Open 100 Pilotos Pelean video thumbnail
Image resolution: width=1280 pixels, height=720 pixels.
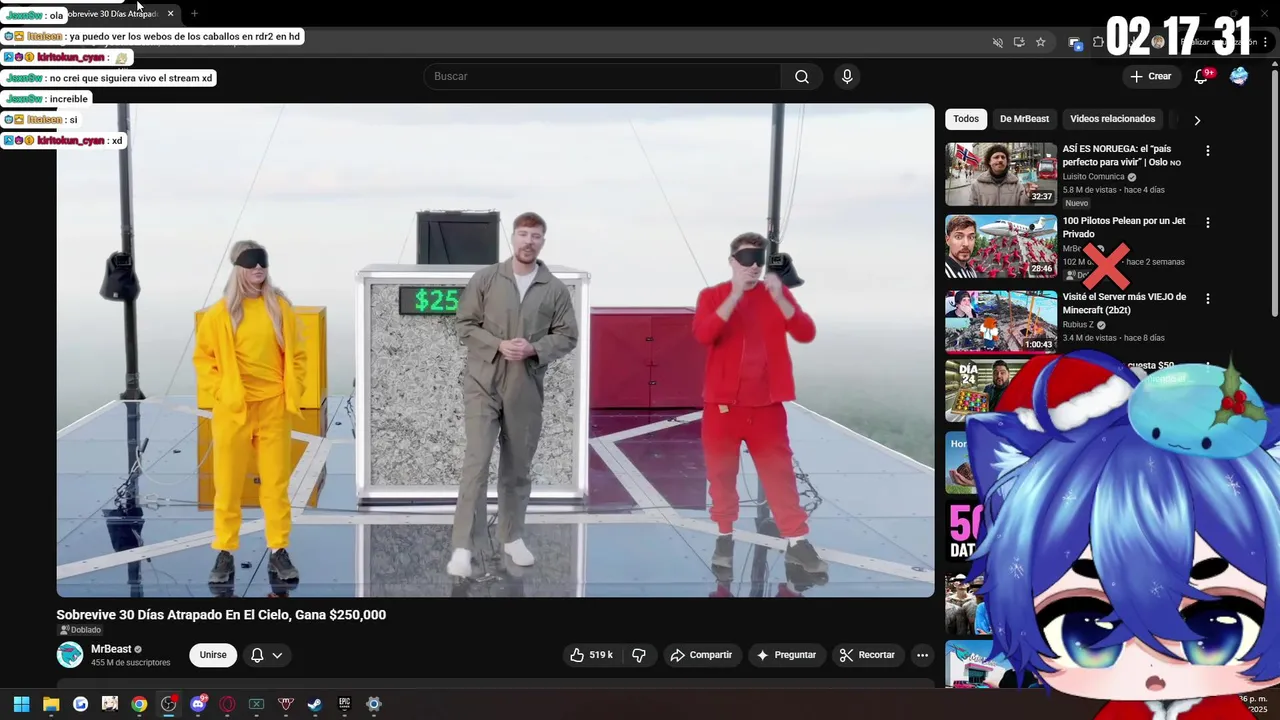tap(1001, 246)
